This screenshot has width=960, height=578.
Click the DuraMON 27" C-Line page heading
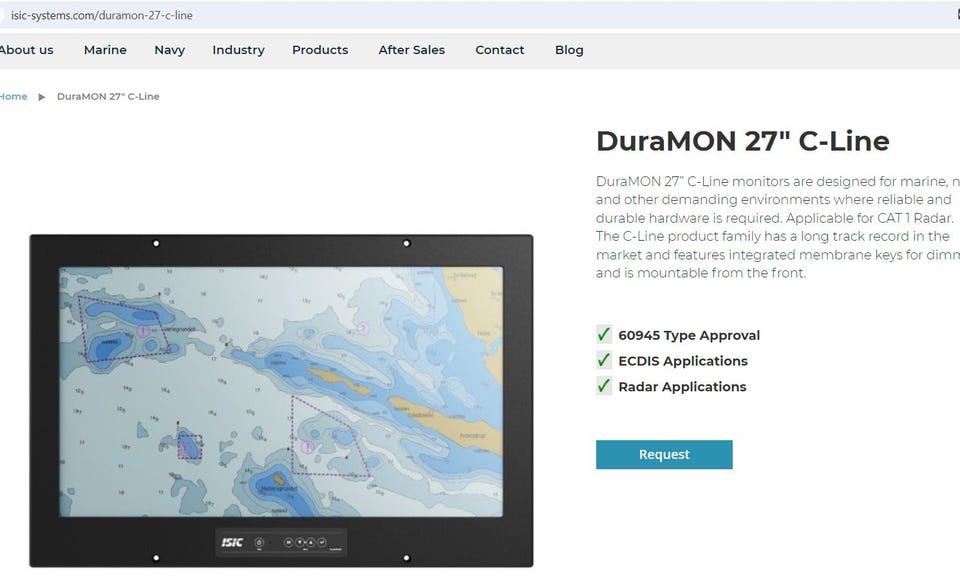click(742, 141)
